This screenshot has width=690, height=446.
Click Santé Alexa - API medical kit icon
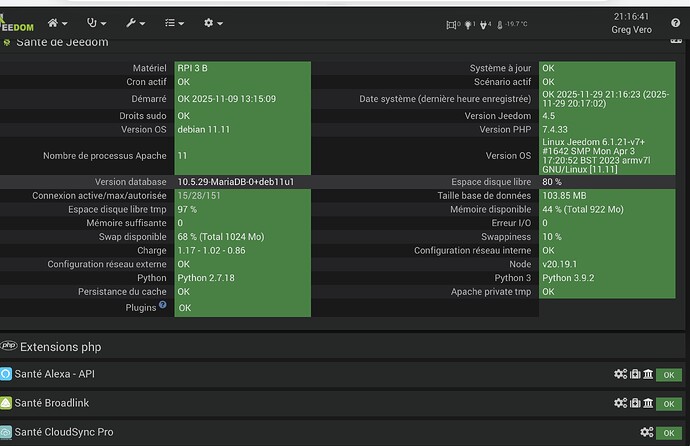635,374
